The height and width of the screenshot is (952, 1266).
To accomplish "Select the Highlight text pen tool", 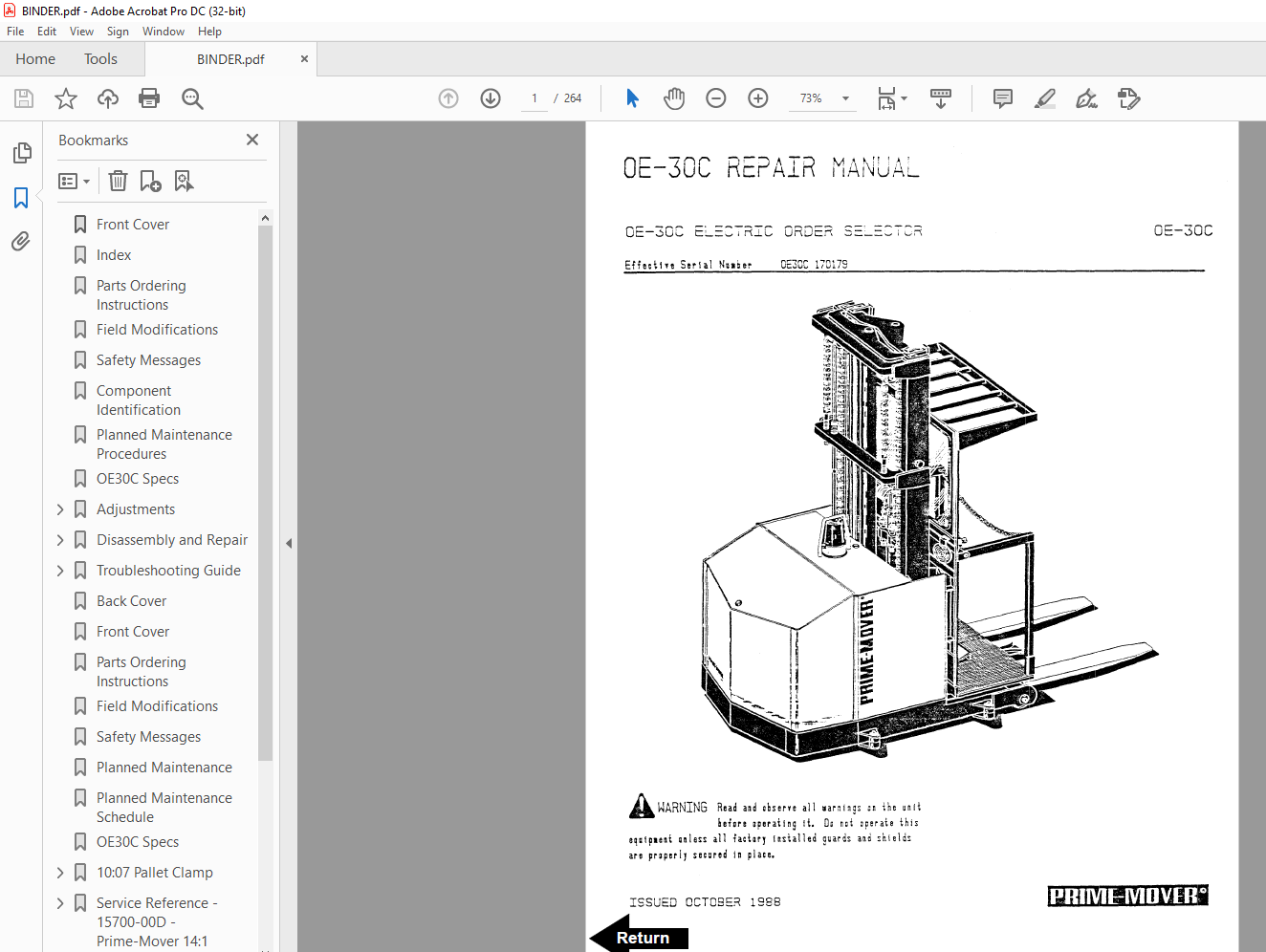I will 1045,98.
